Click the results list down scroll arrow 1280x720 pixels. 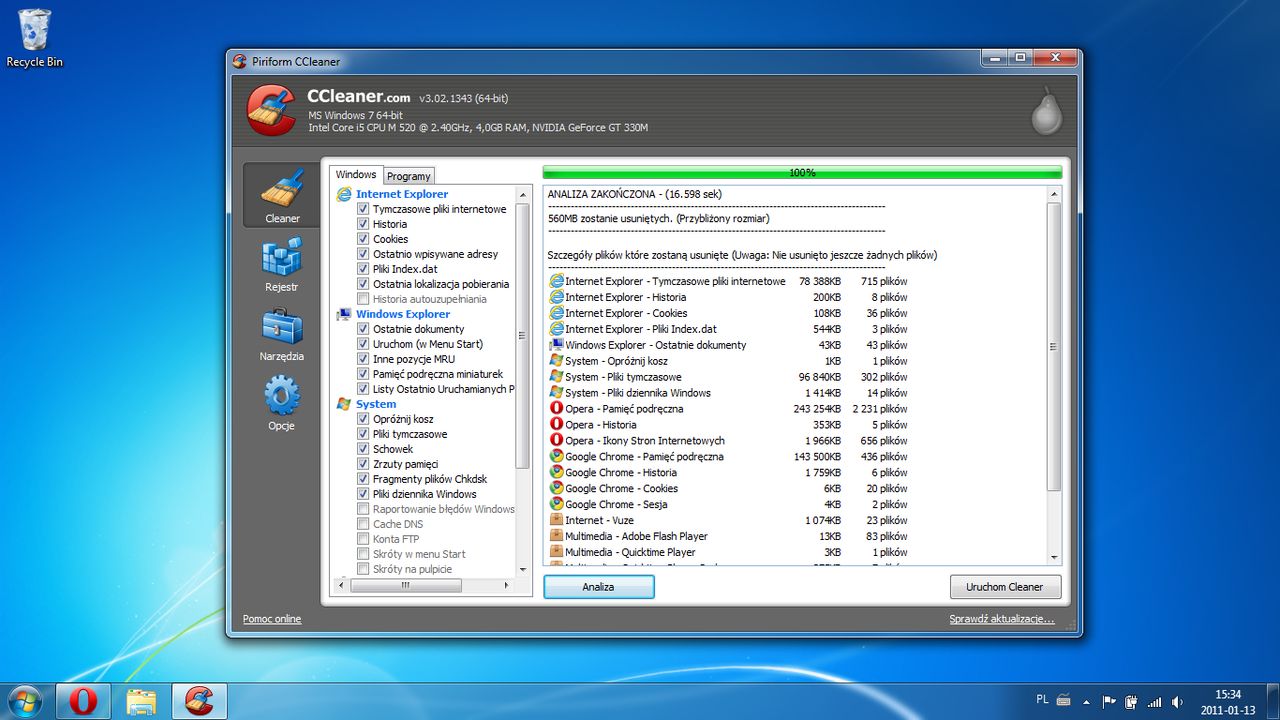coord(1054,558)
